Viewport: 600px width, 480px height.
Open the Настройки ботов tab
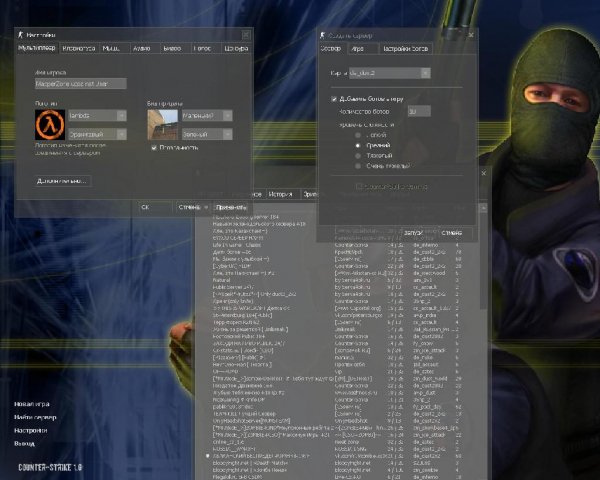tap(406, 47)
